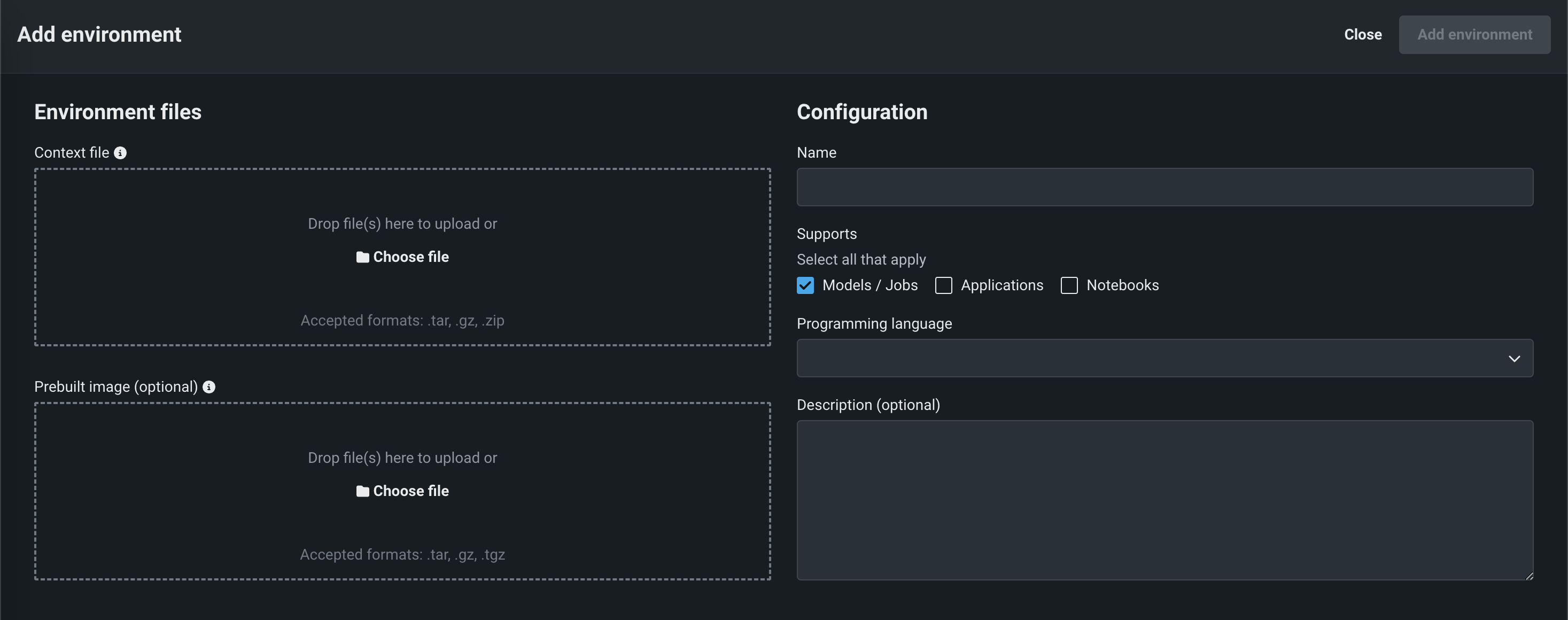Click the Programming language chevron arrow

point(1514,358)
